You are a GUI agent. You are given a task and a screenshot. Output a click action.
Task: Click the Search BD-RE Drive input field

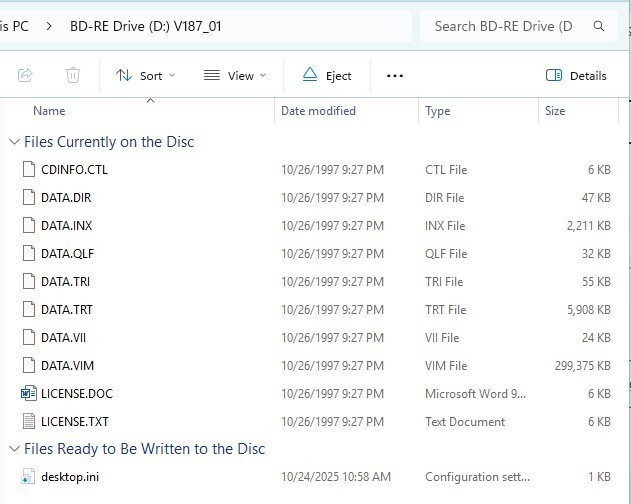pyautogui.click(x=503, y=26)
